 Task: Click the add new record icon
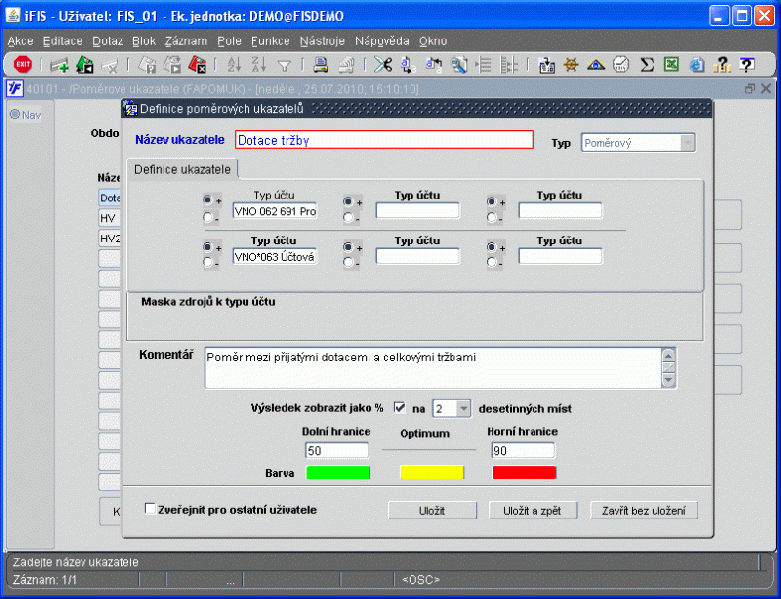59,65
